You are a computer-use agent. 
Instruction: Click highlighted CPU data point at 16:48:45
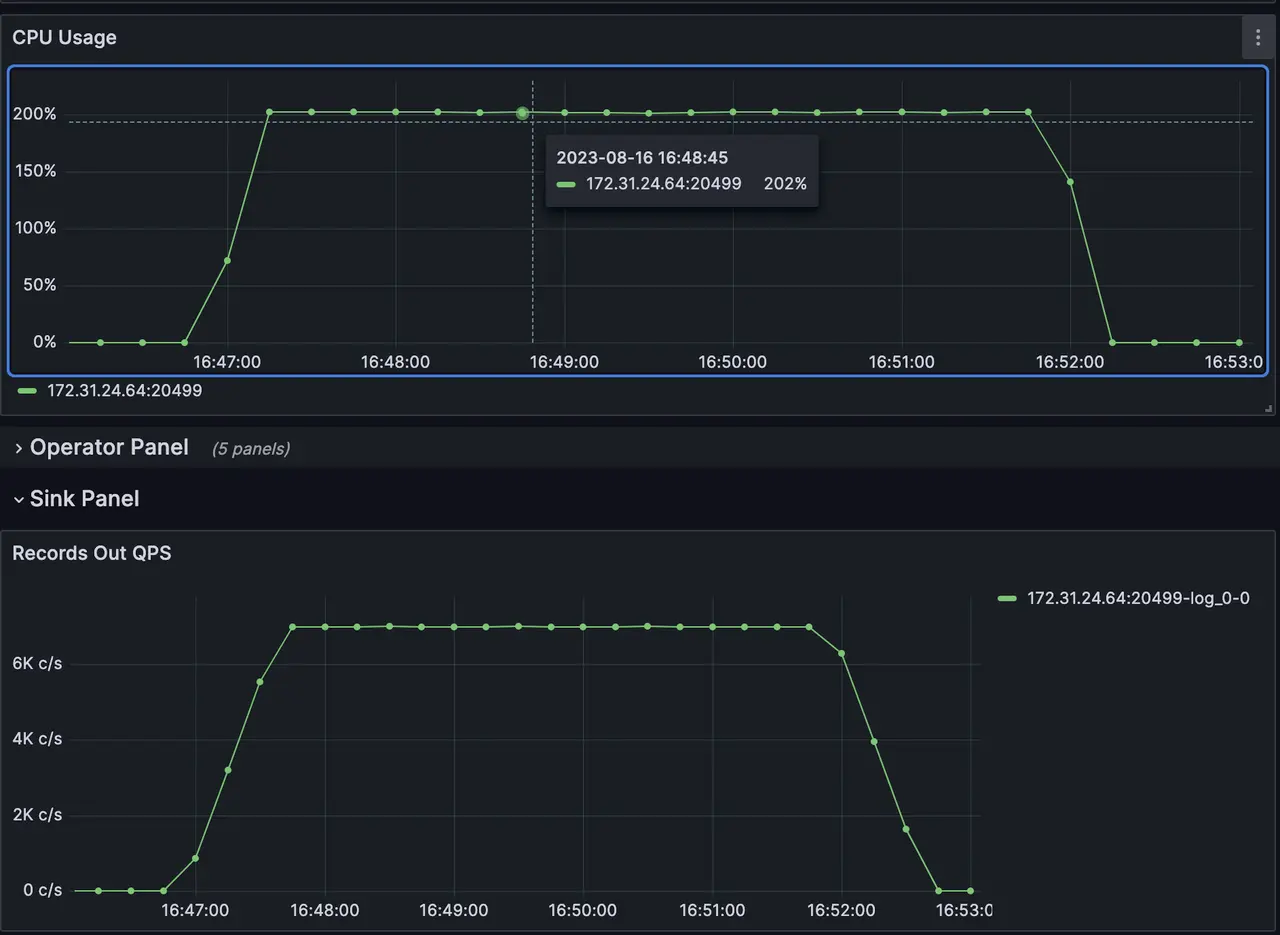point(522,113)
